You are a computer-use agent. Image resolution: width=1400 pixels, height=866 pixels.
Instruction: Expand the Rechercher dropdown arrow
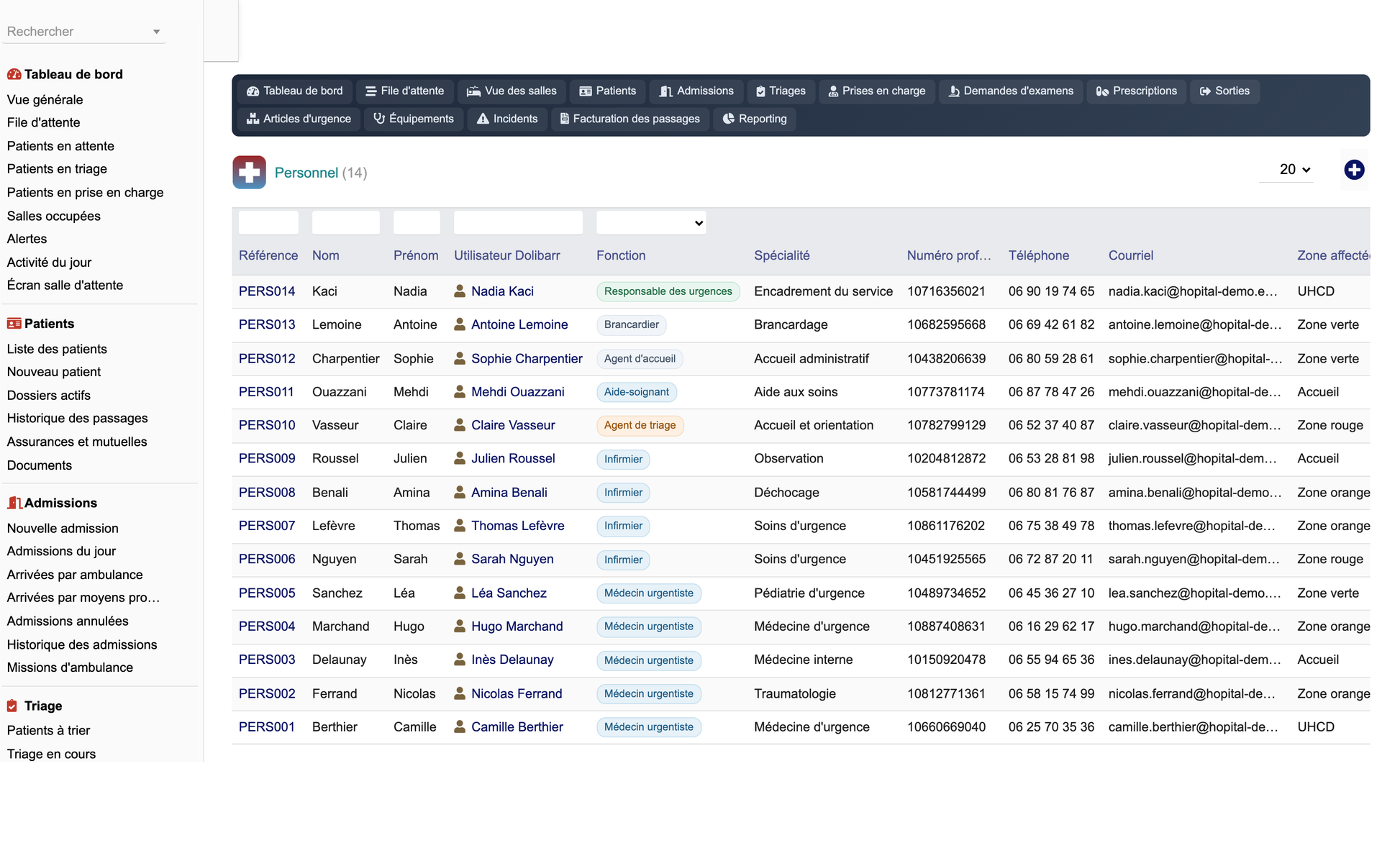(156, 32)
